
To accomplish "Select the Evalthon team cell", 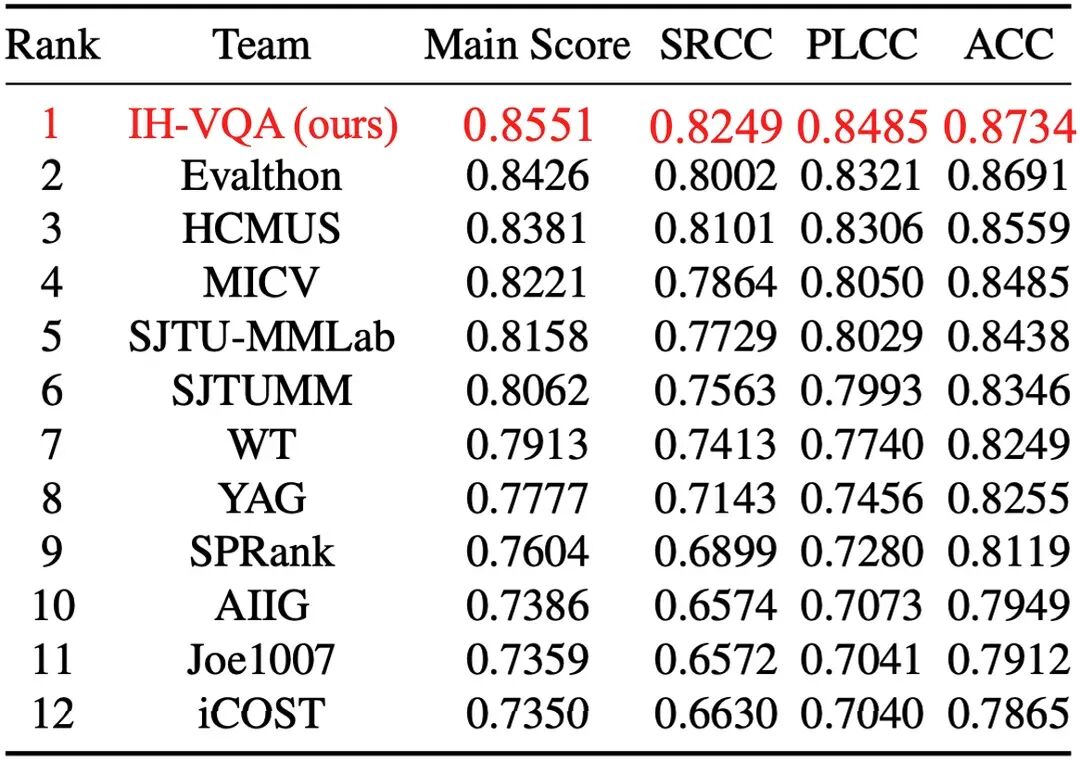I will (261, 176).
